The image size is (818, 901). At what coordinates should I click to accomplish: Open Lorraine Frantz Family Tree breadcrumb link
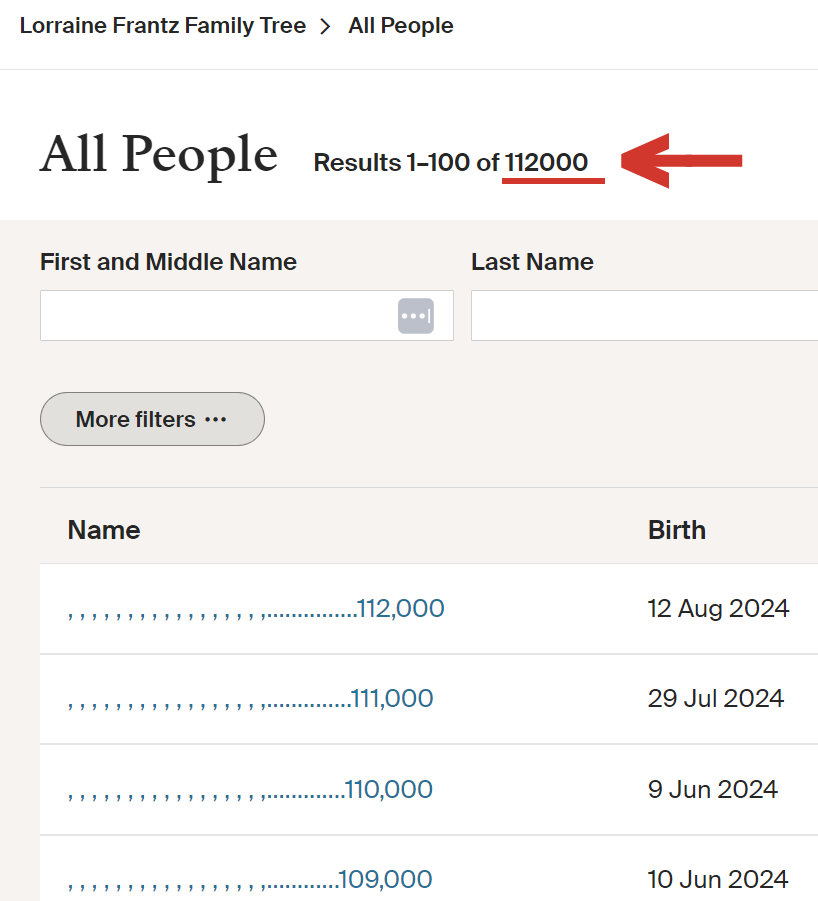(x=162, y=26)
